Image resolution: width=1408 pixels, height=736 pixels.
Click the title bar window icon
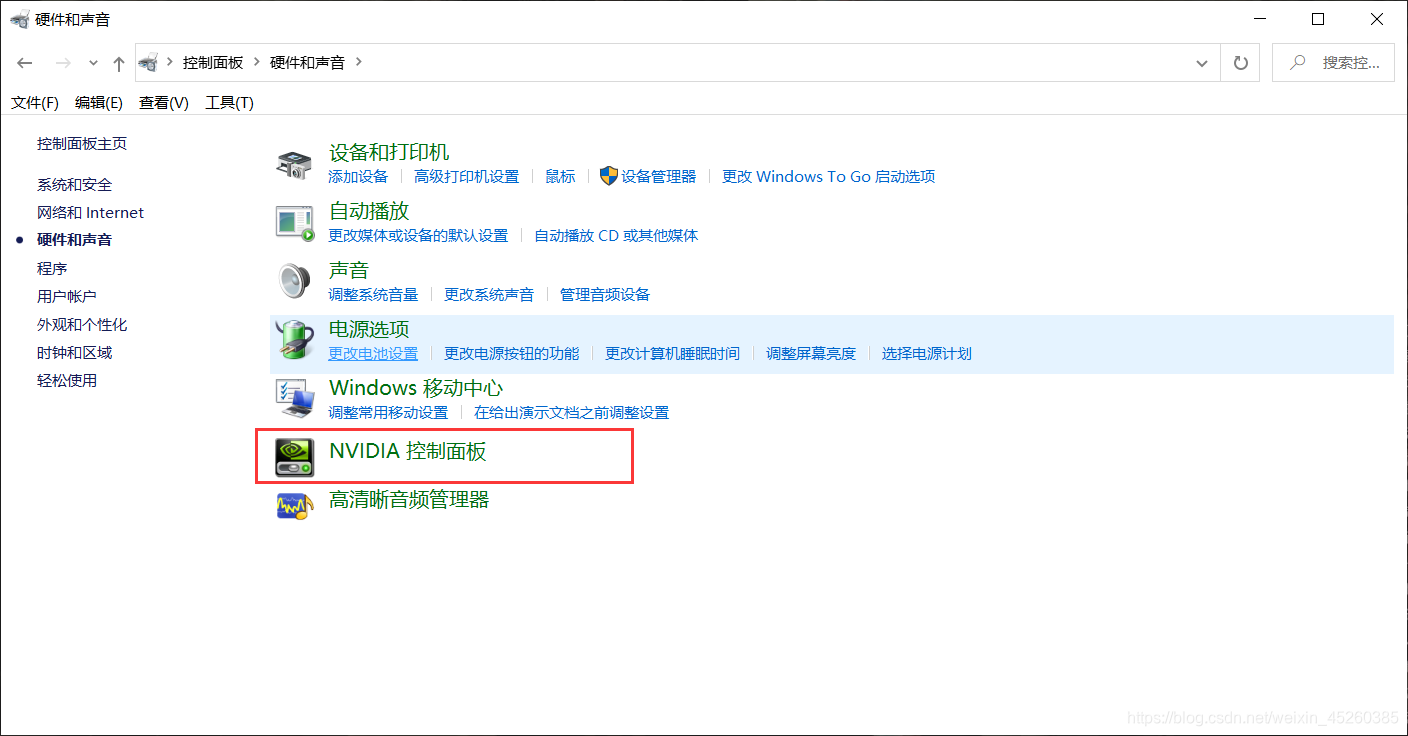(x=19, y=20)
